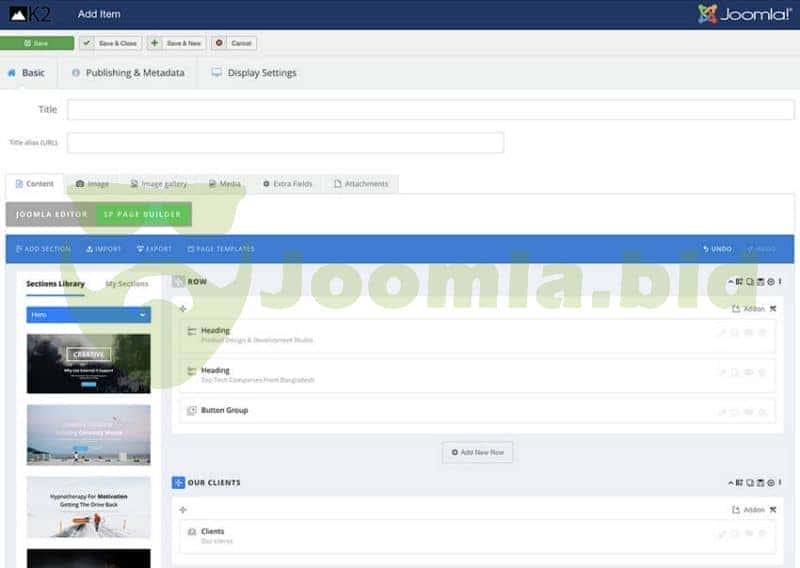Switch editor to Joomla Editor
Image resolution: width=800 pixels, height=568 pixels.
point(51,214)
